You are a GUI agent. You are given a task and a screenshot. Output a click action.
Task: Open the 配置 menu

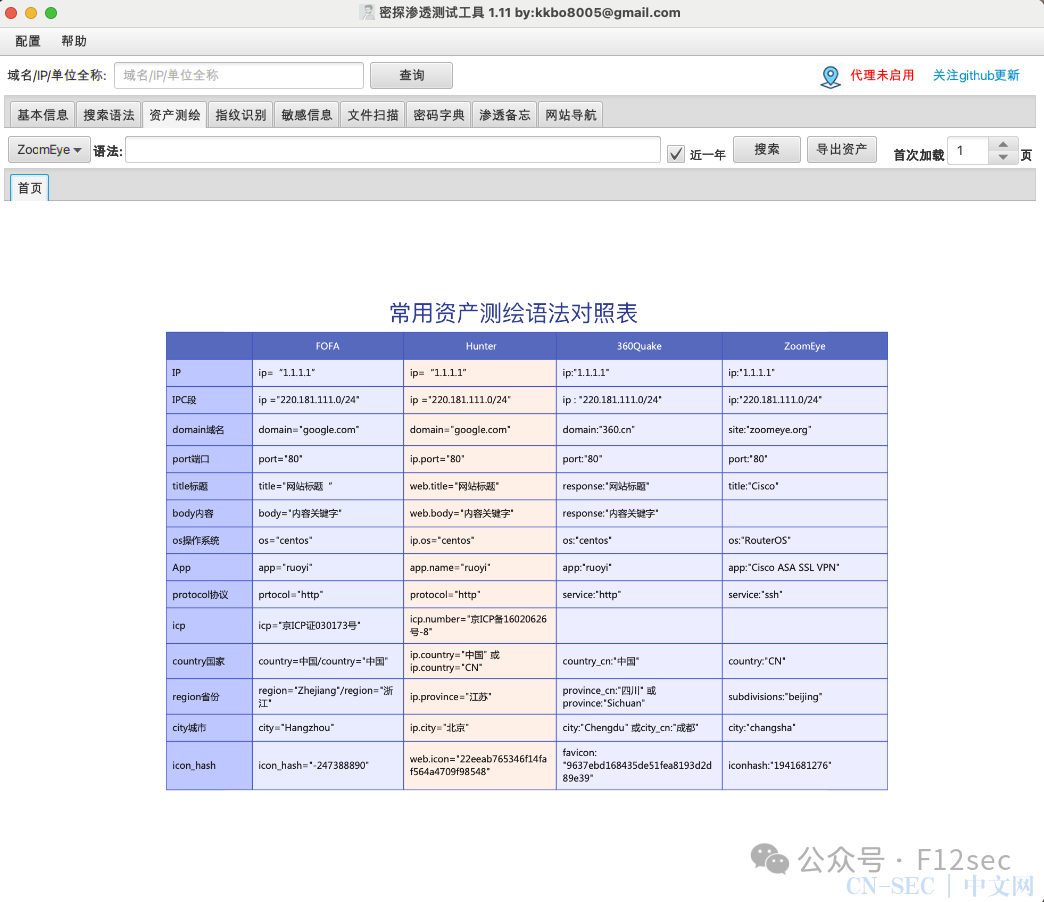tap(28, 41)
